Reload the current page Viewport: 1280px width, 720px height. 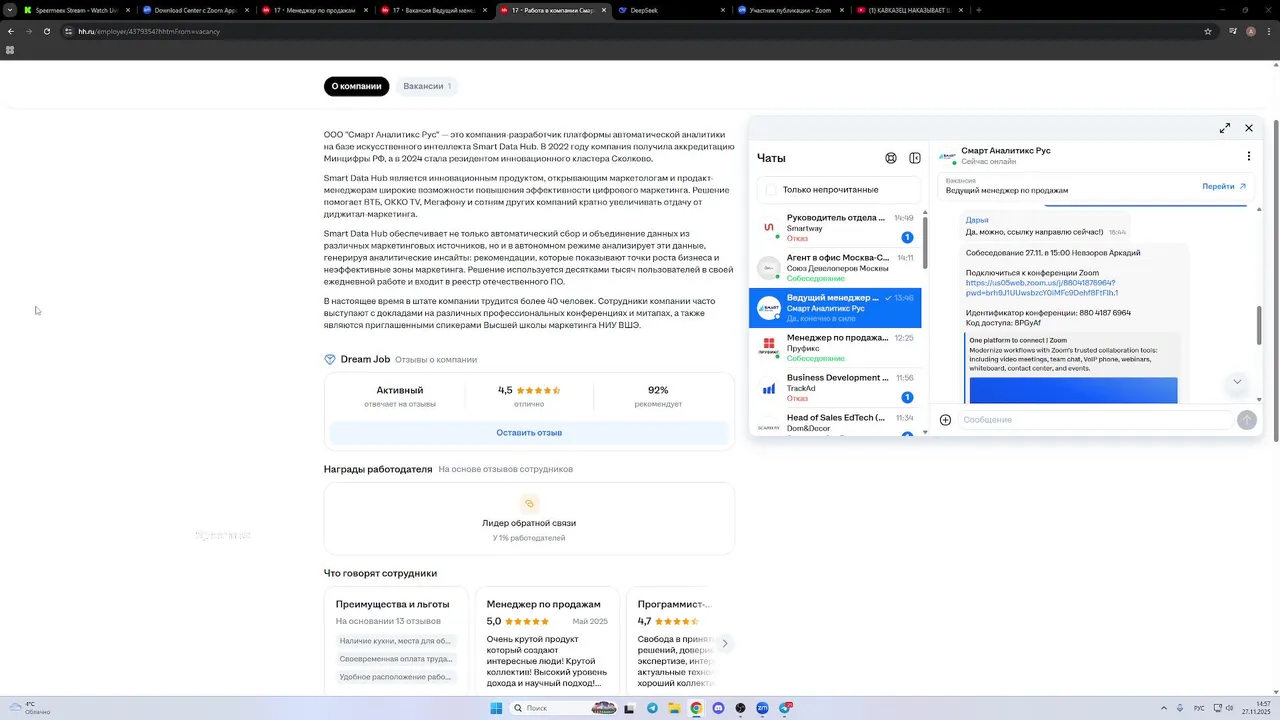(47, 31)
